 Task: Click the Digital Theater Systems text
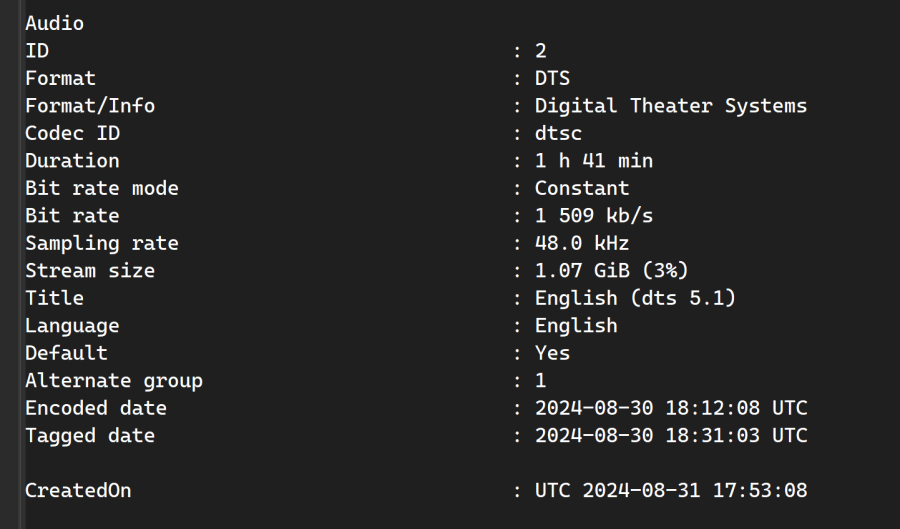670,105
